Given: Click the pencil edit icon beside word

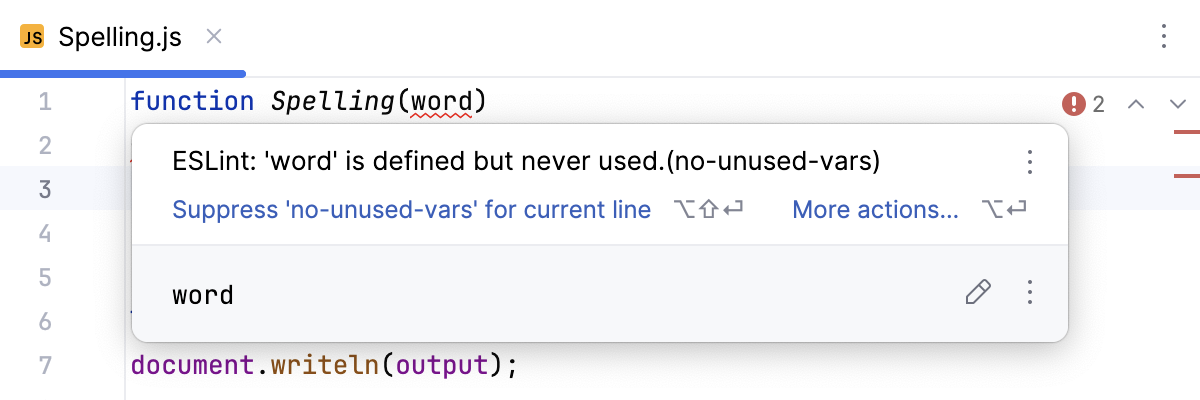Looking at the screenshot, I should click(x=977, y=292).
